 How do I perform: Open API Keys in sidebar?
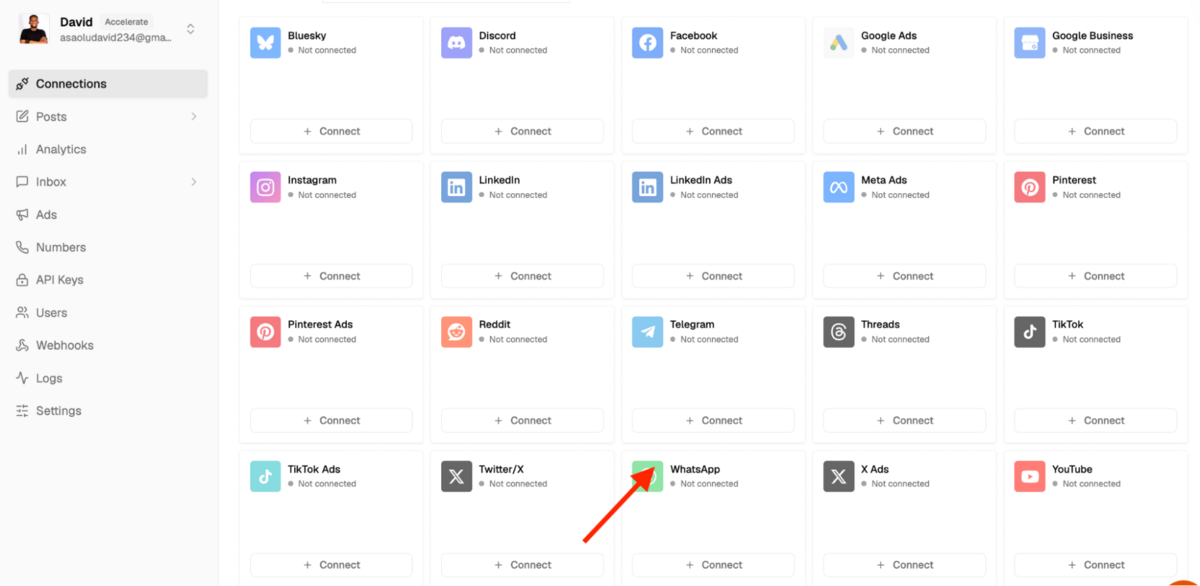pyautogui.click(x=108, y=280)
